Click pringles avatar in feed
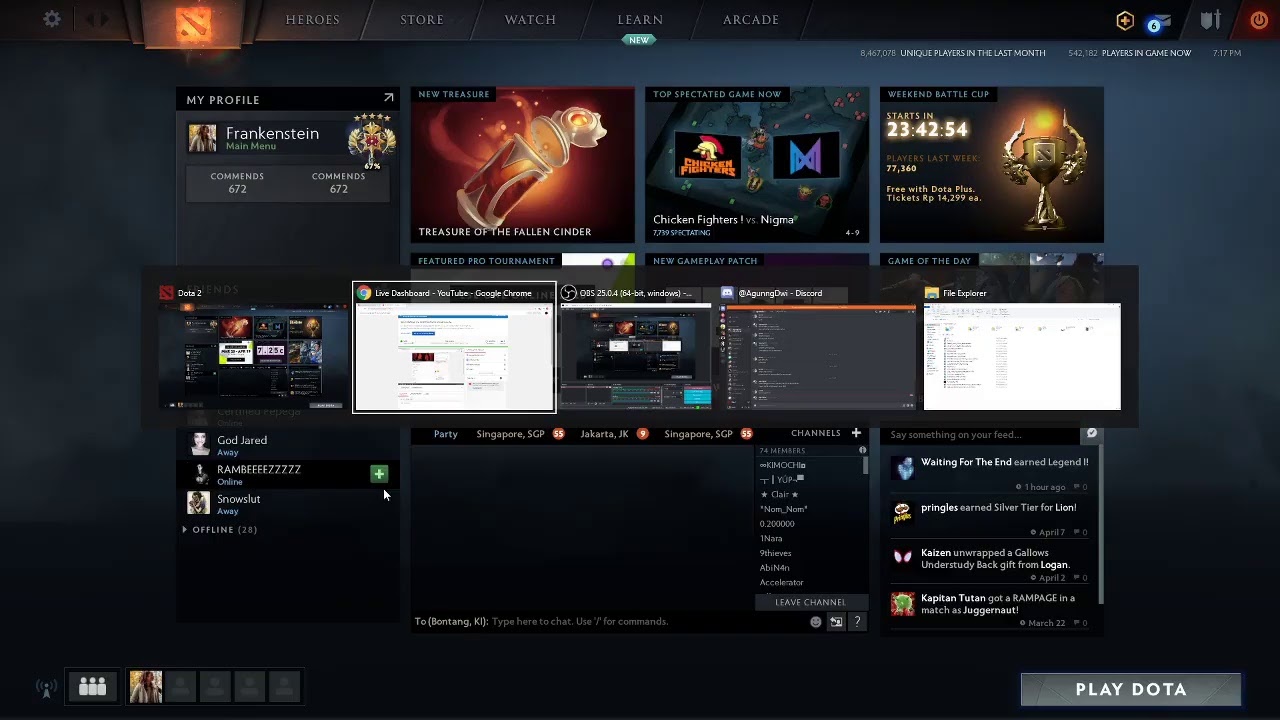Viewport: 1280px width, 720px height. point(903,513)
